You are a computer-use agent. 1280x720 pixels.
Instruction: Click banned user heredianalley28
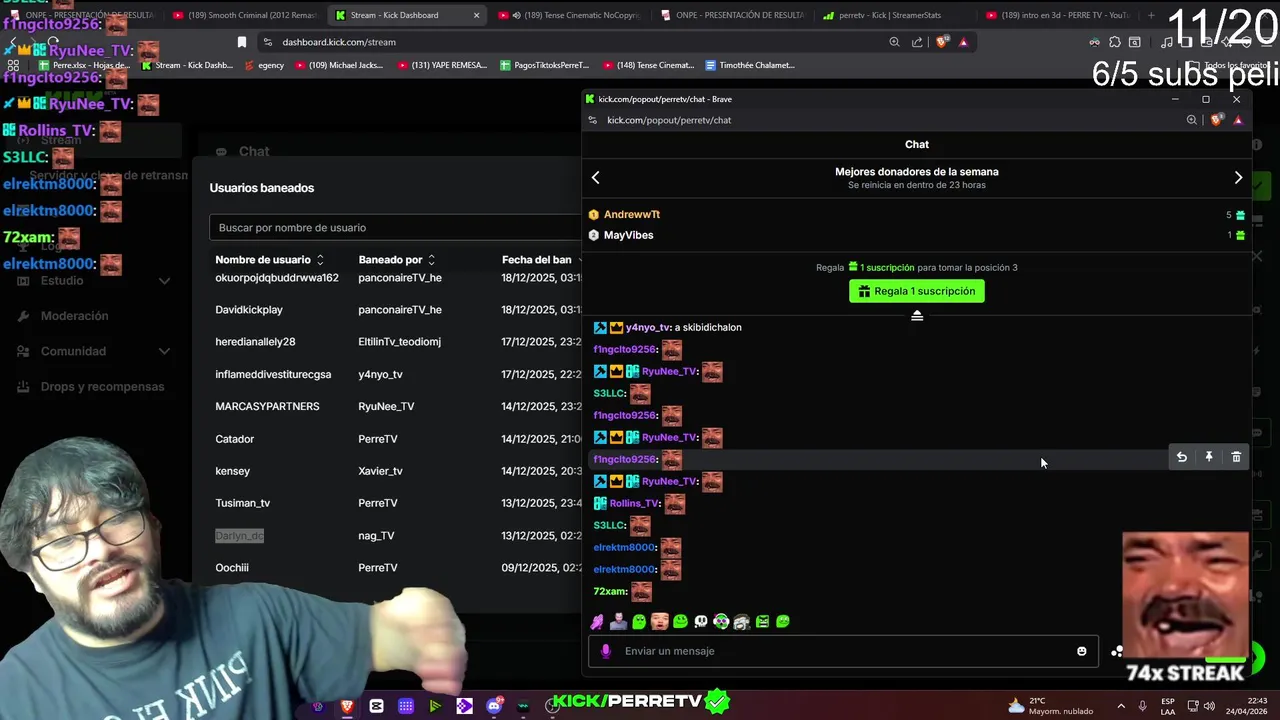(x=255, y=342)
